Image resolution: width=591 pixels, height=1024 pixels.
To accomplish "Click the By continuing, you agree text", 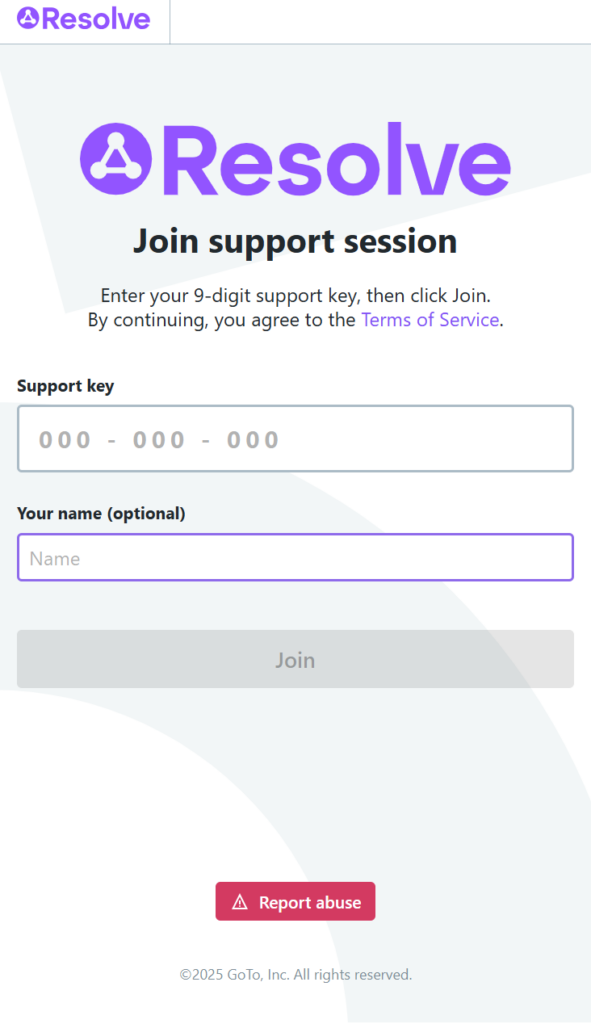I will [x=222, y=320].
